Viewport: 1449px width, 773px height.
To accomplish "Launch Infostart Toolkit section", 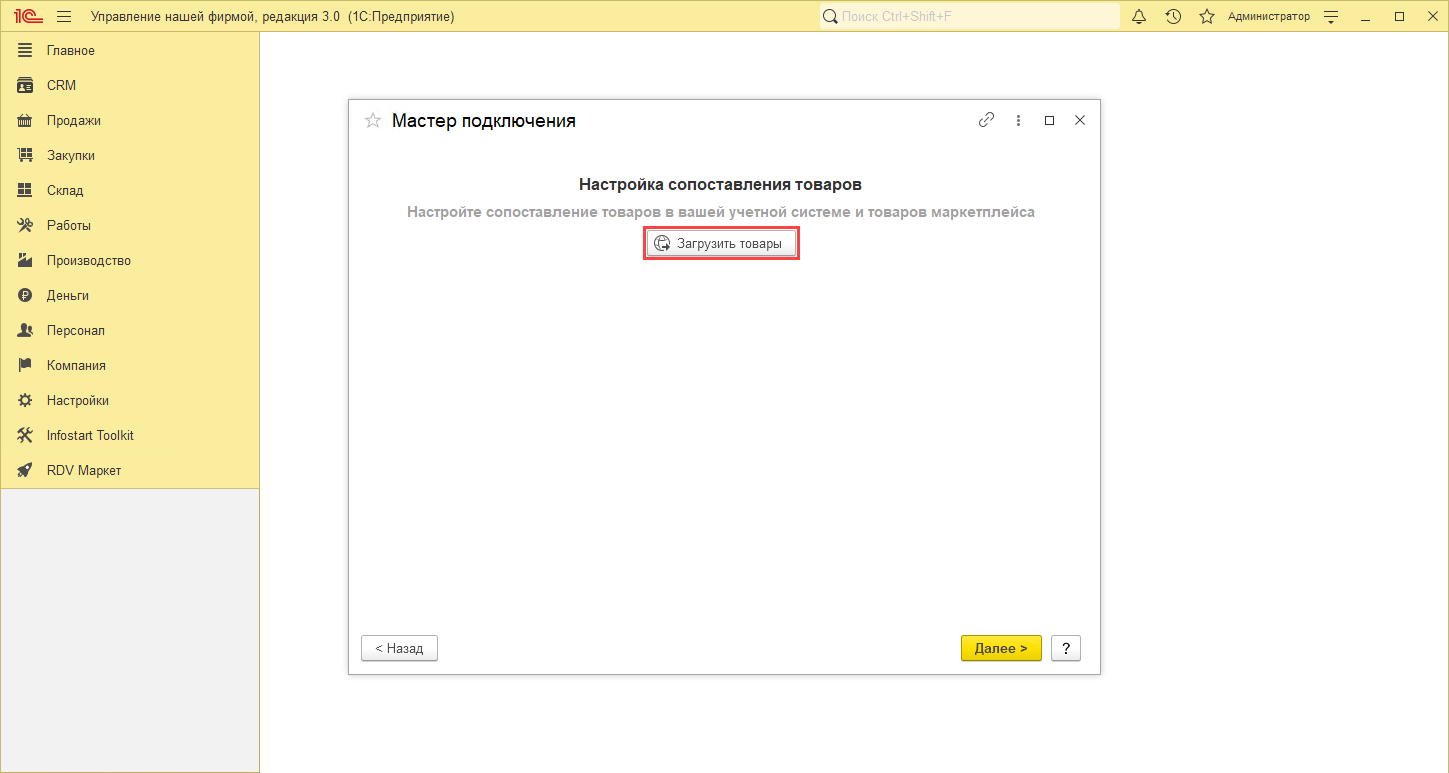I will 130,436.
